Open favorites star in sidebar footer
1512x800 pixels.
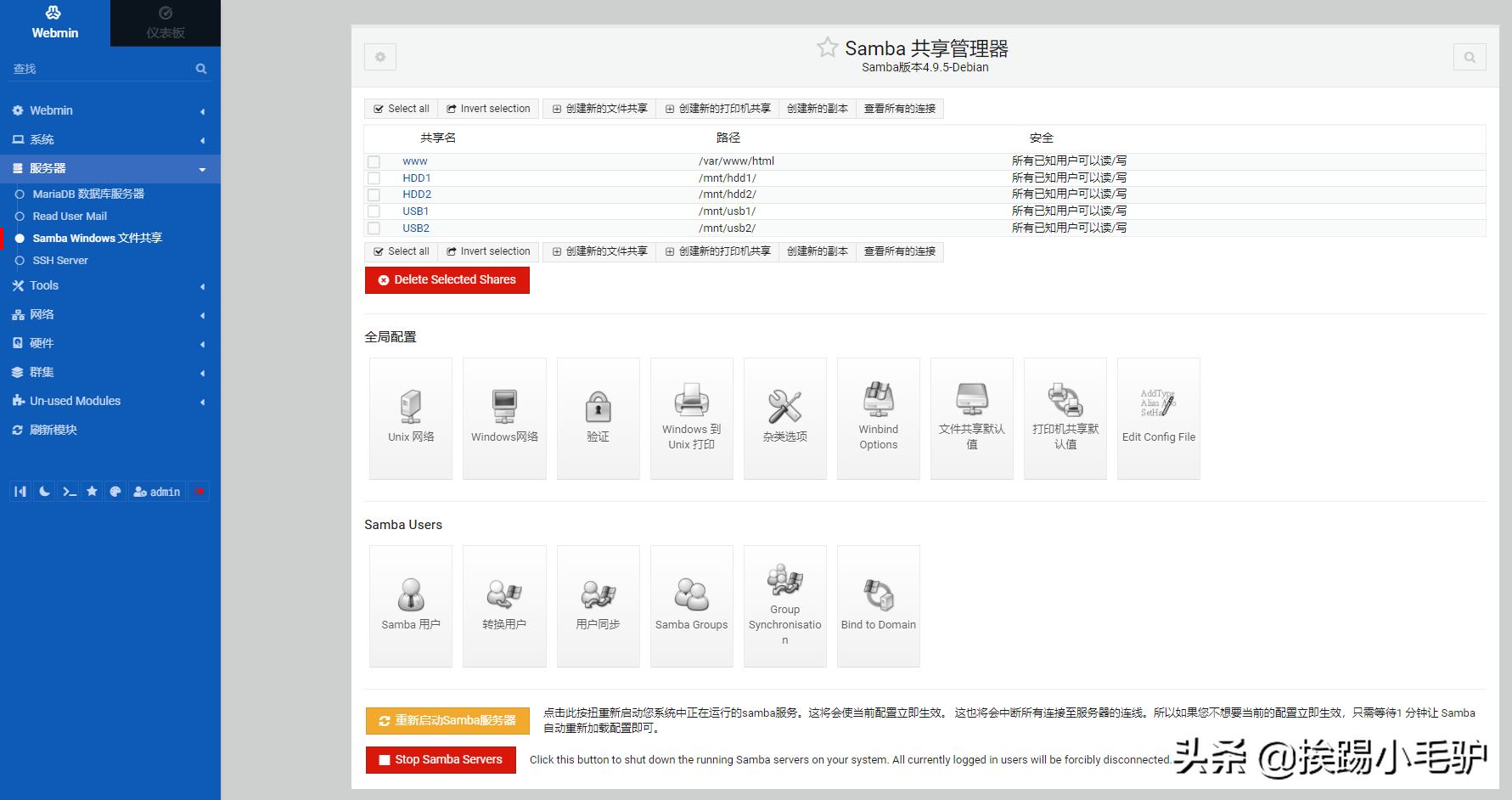click(92, 492)
